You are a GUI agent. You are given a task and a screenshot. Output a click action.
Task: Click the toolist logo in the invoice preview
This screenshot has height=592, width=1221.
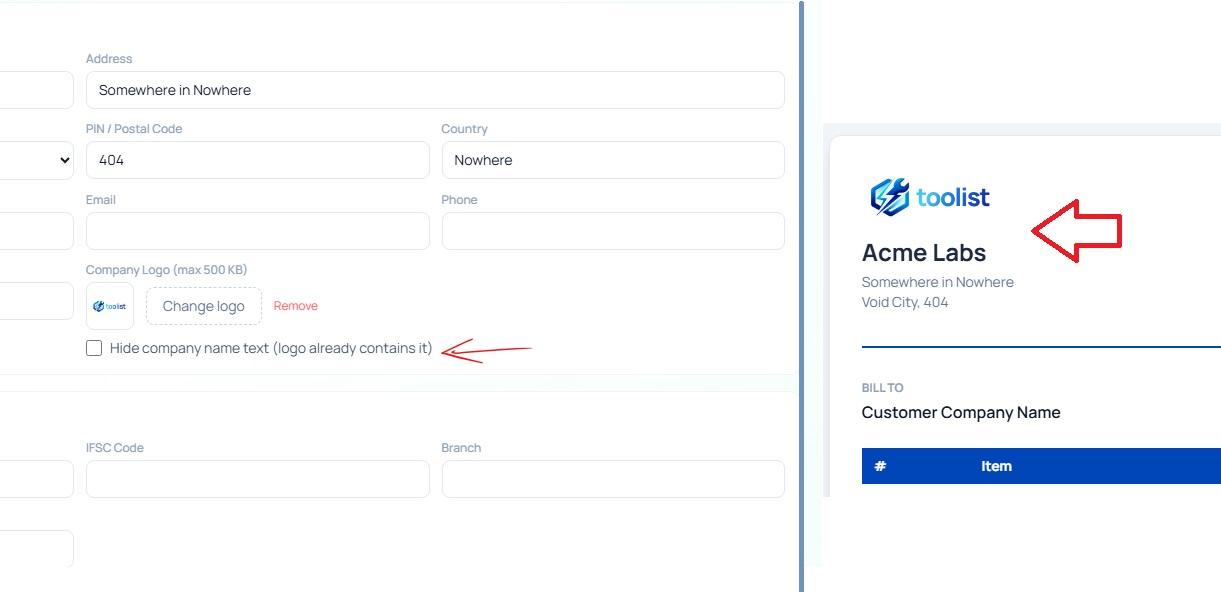click(927, 197)
